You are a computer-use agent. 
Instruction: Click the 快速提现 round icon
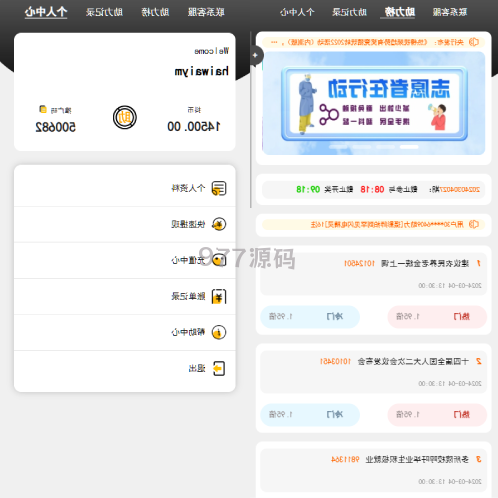pos(219,224)
